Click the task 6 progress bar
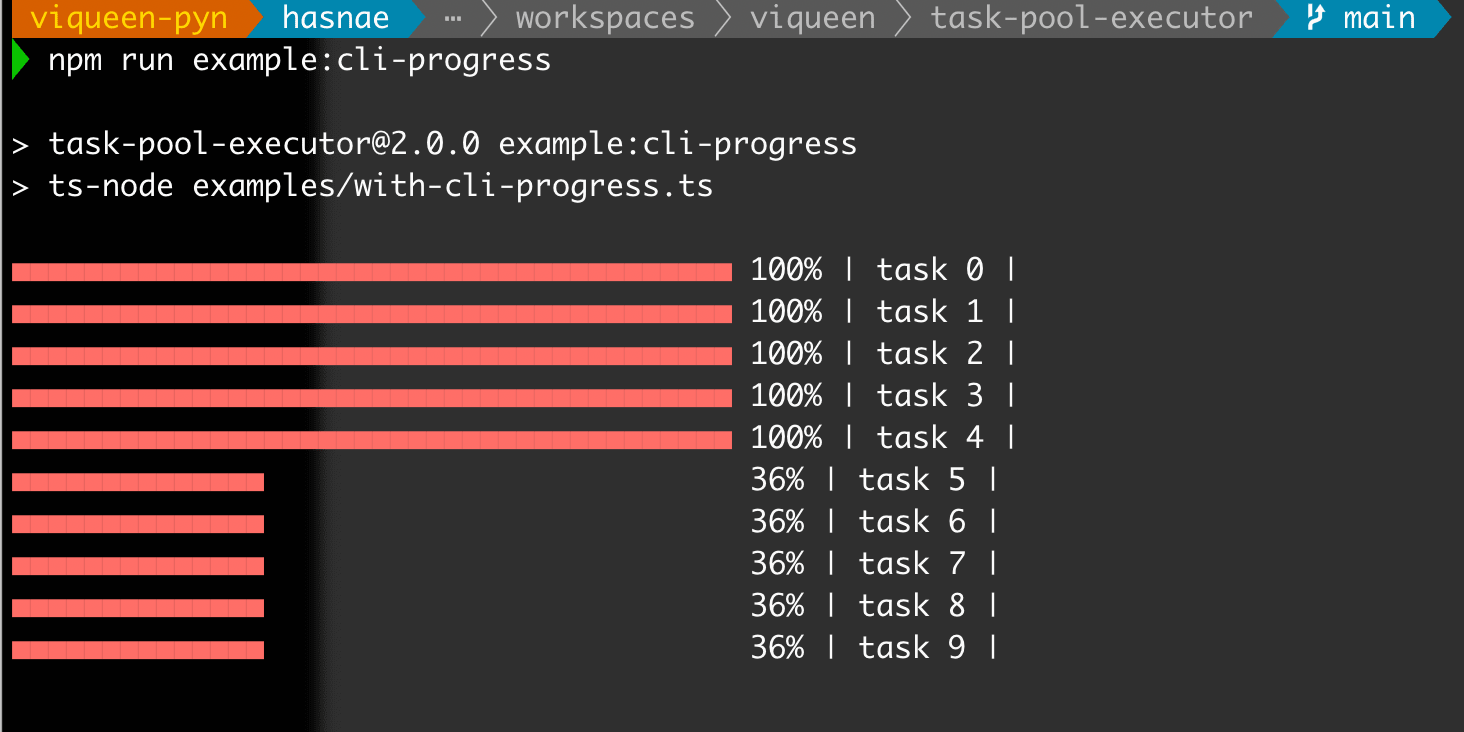 pyautogui.click(x=138, y=524)
